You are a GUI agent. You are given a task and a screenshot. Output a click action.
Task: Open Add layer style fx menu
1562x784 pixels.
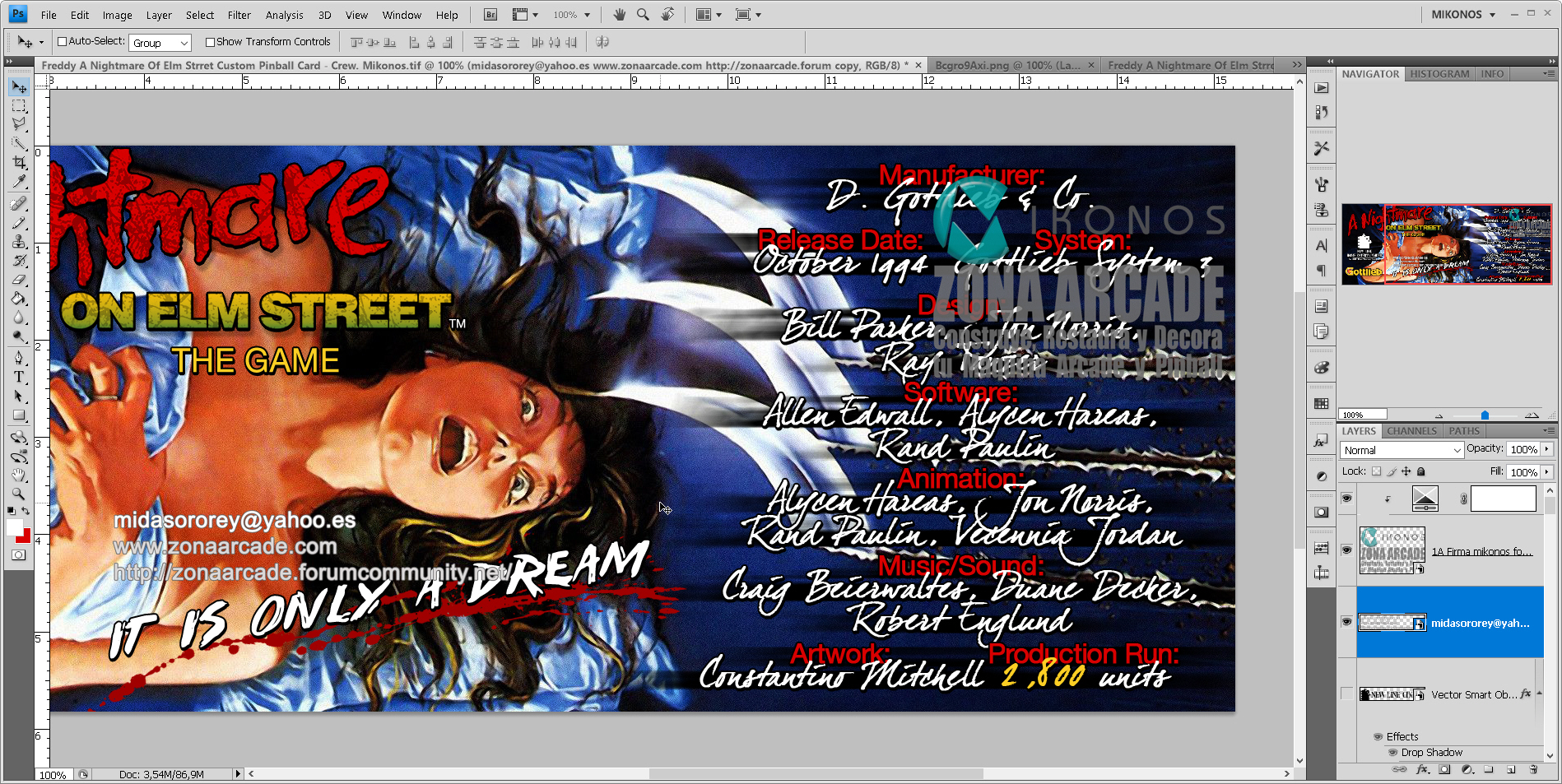[x=1422, y=770]
